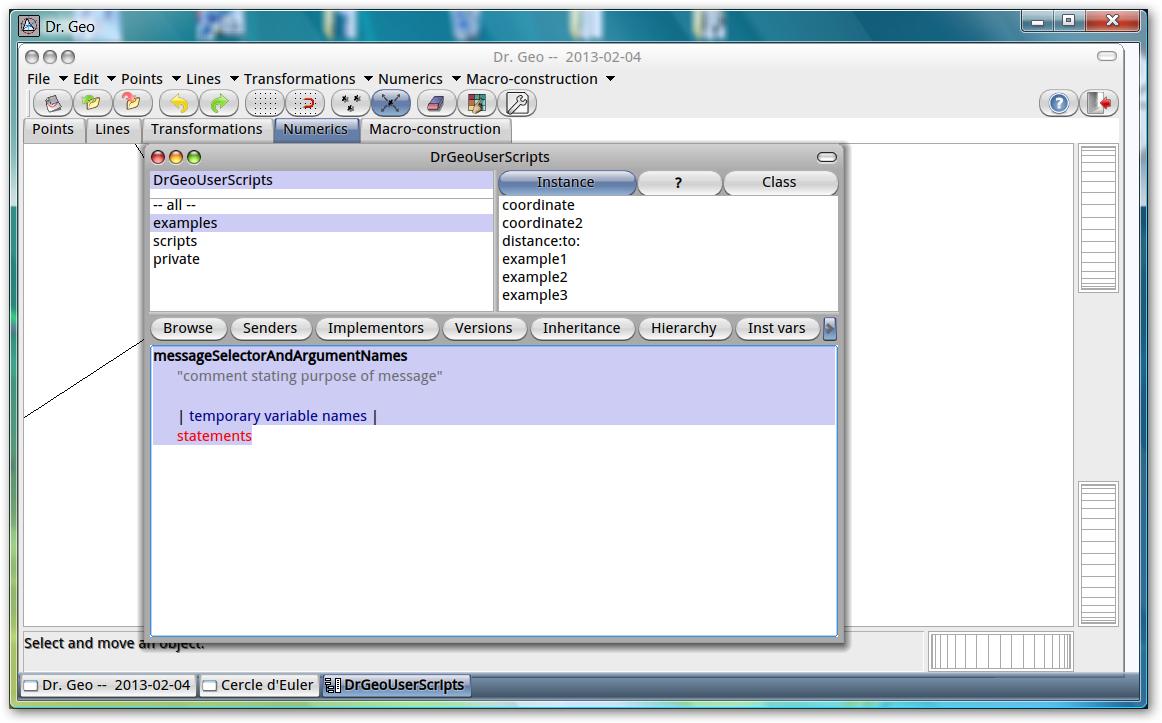This screenshot has height=723, width=1162.
Task: Switch to the Macro-construction tab
Action: click(435, 130)
